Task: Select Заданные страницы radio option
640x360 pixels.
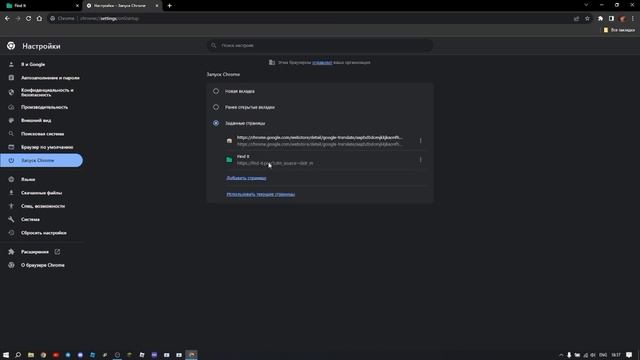Action: coord(216,123)
